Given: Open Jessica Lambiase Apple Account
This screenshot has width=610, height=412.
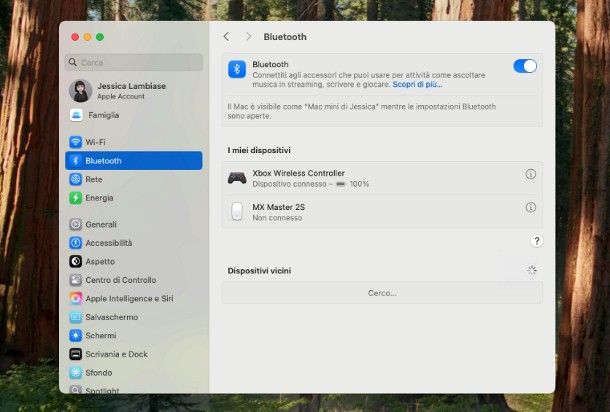Looking at the screenshot, I should (x=125, y=91).
